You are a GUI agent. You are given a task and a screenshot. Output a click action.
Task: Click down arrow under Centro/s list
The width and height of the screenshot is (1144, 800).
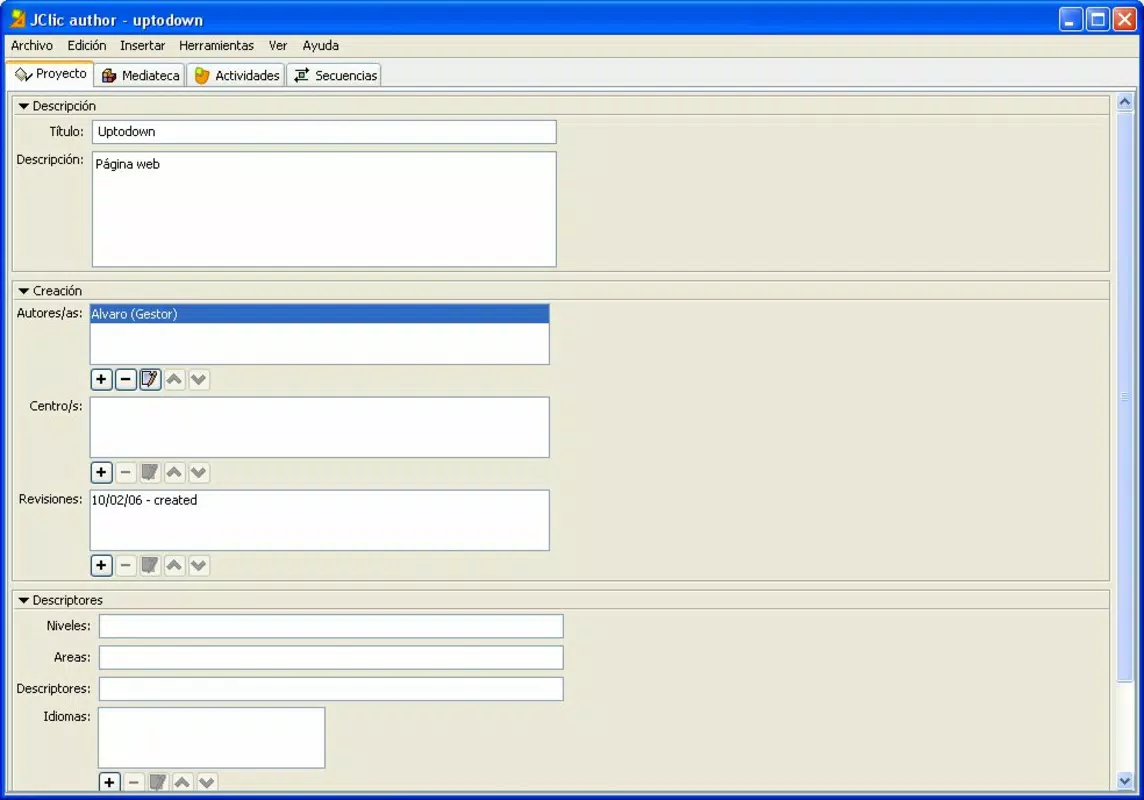point(198,473)
